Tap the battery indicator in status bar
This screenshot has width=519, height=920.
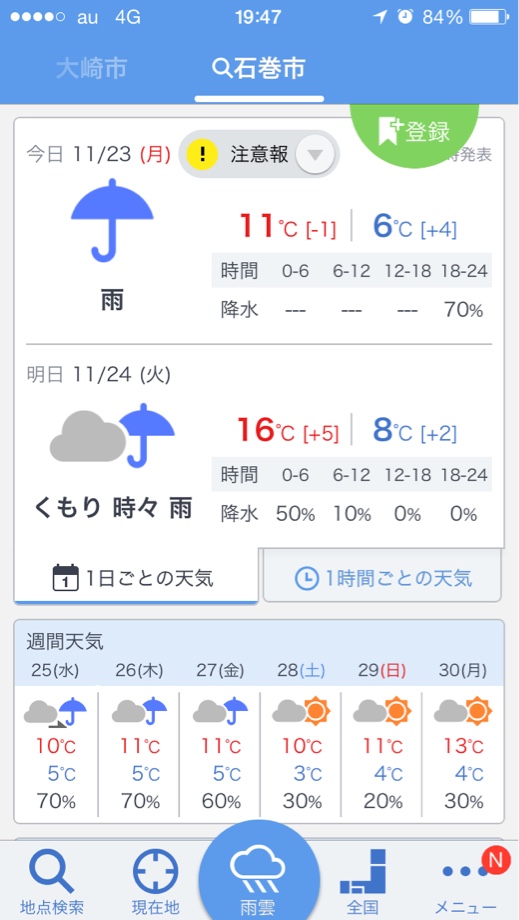[x=488, y=18]
